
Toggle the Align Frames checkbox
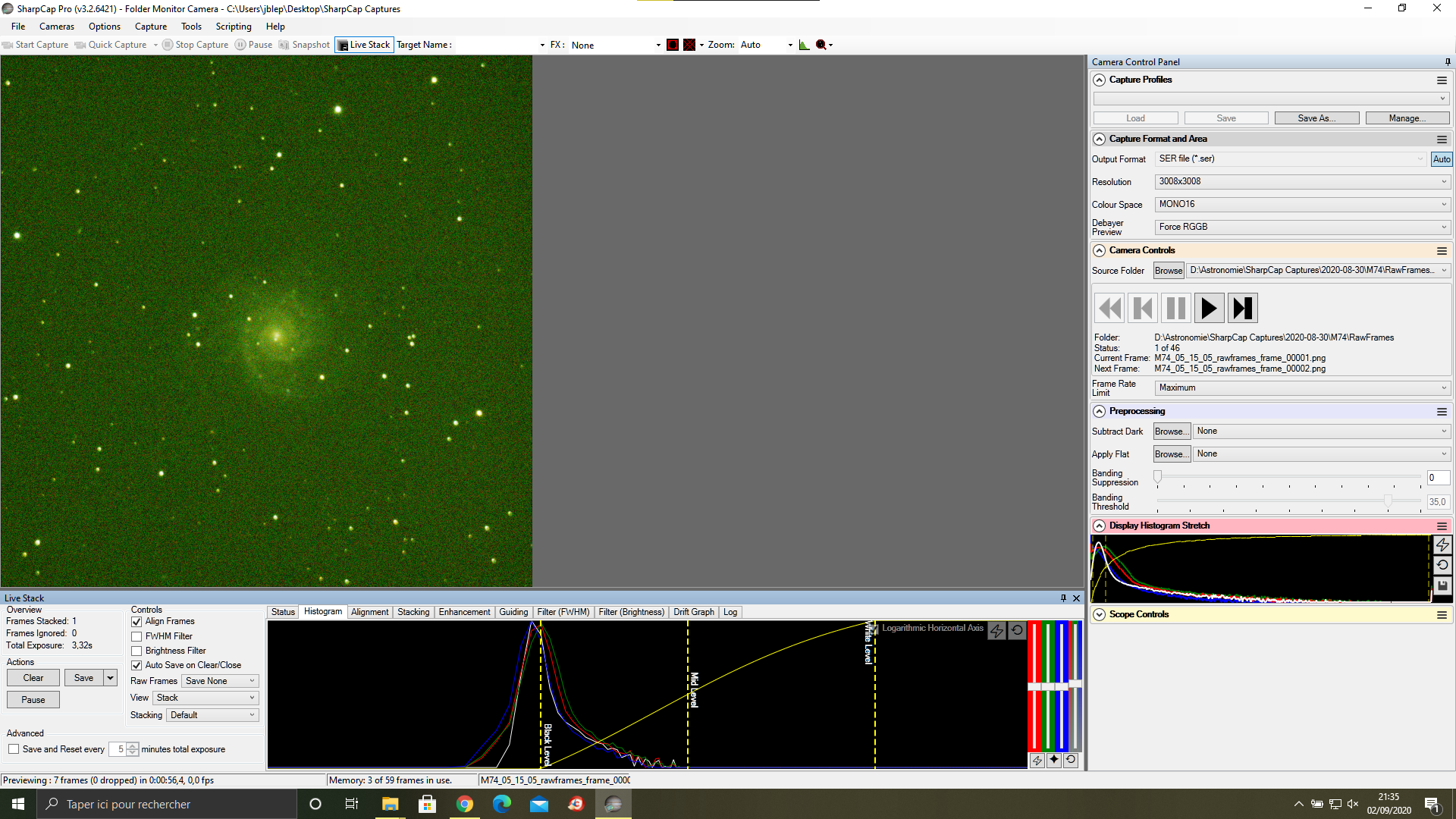[x=136, y=622]
